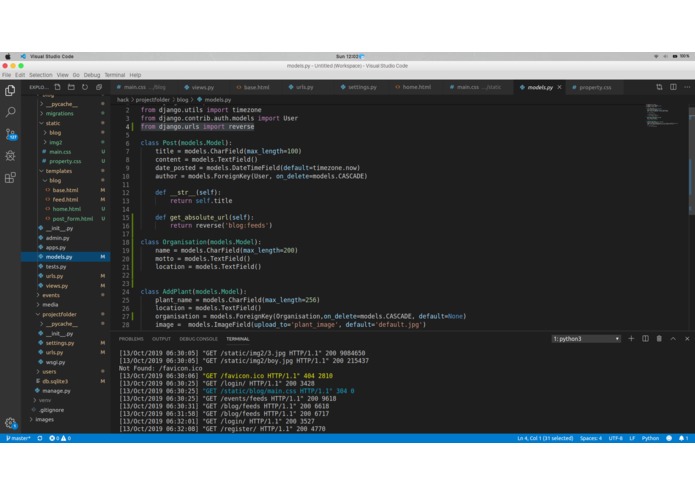695x494 pixels.
Task: Click the New Folder icon in Explorer
Action: pyautogui.click(x=71, y=87)
